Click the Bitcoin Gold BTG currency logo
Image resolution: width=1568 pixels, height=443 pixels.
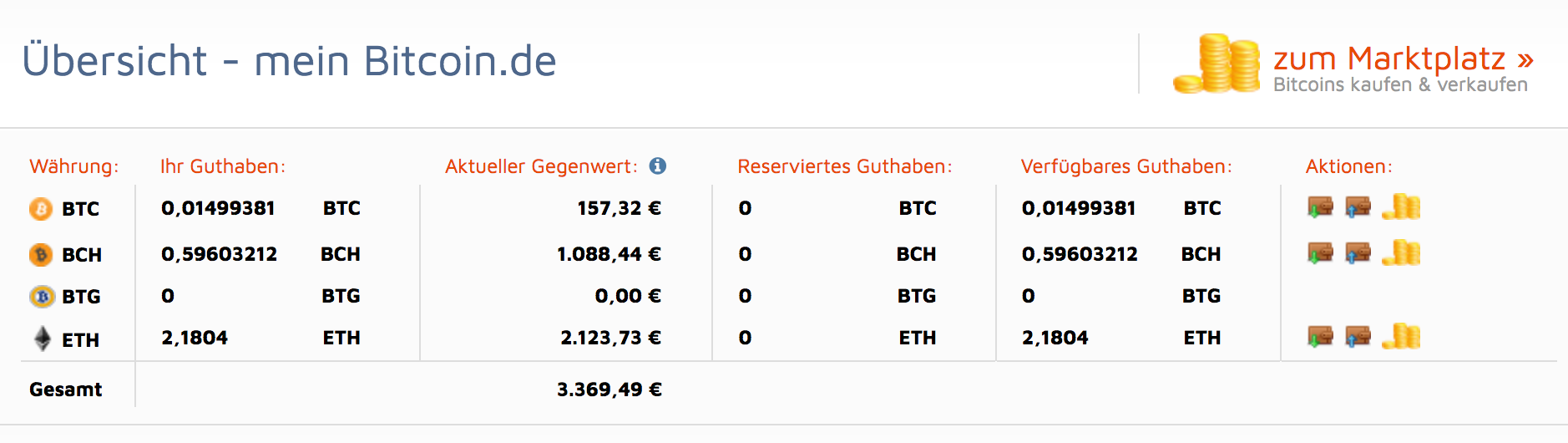point(41,296)
